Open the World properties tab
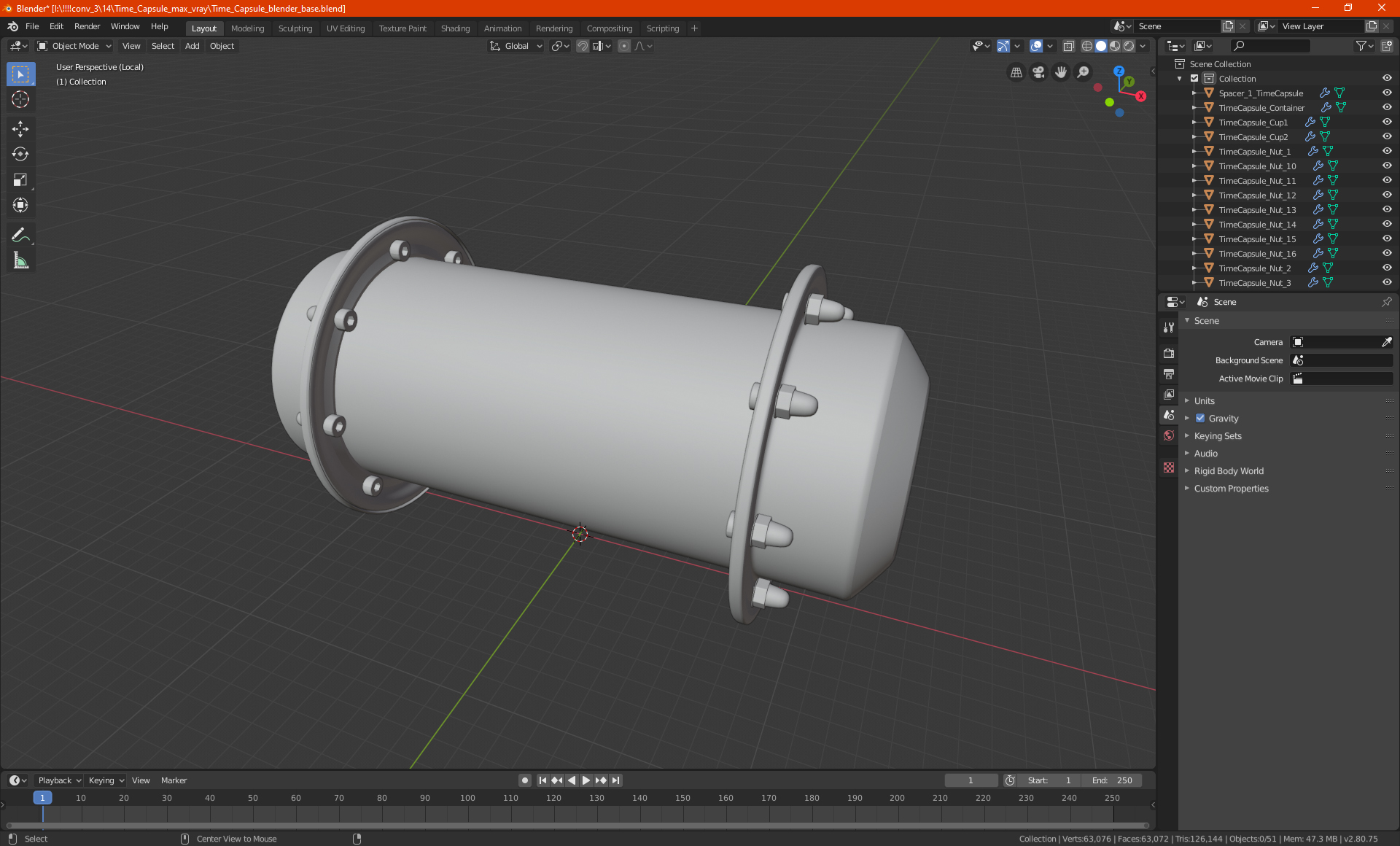Viewport: 1400px width, 846px height. pos(1169,435)
